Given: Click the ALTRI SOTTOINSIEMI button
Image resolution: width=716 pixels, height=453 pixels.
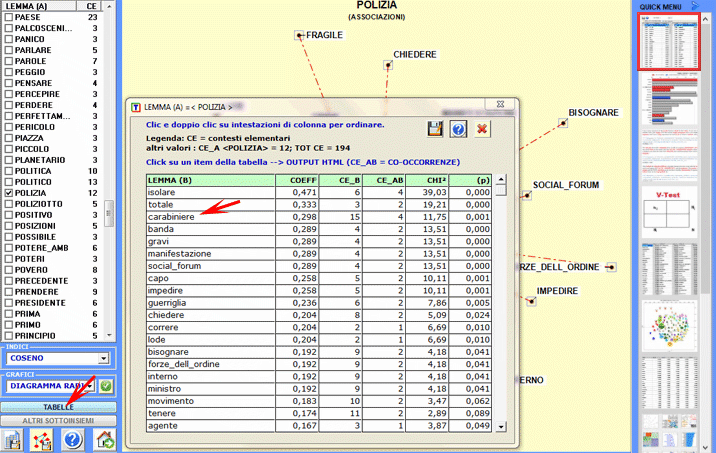Looking at the screenshot, I should (58, 421).
